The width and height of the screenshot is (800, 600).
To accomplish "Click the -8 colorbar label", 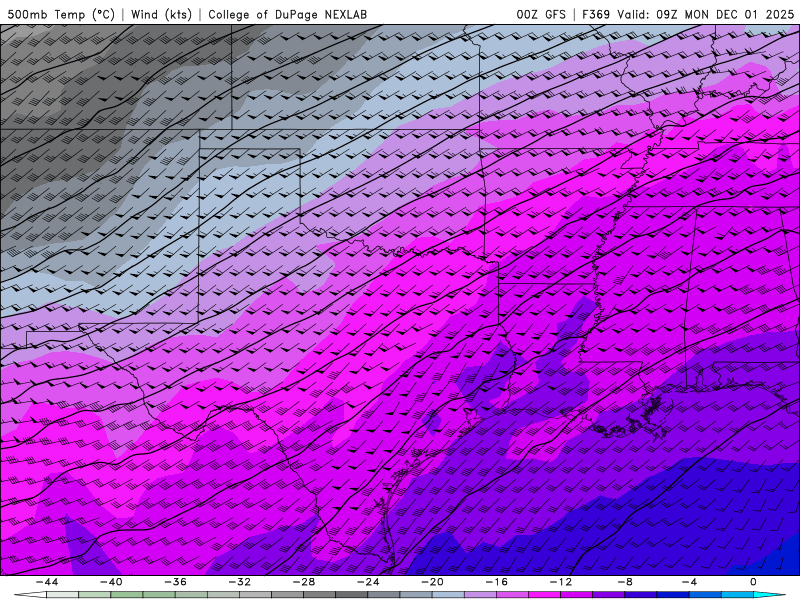I will (x=625, y=582).
